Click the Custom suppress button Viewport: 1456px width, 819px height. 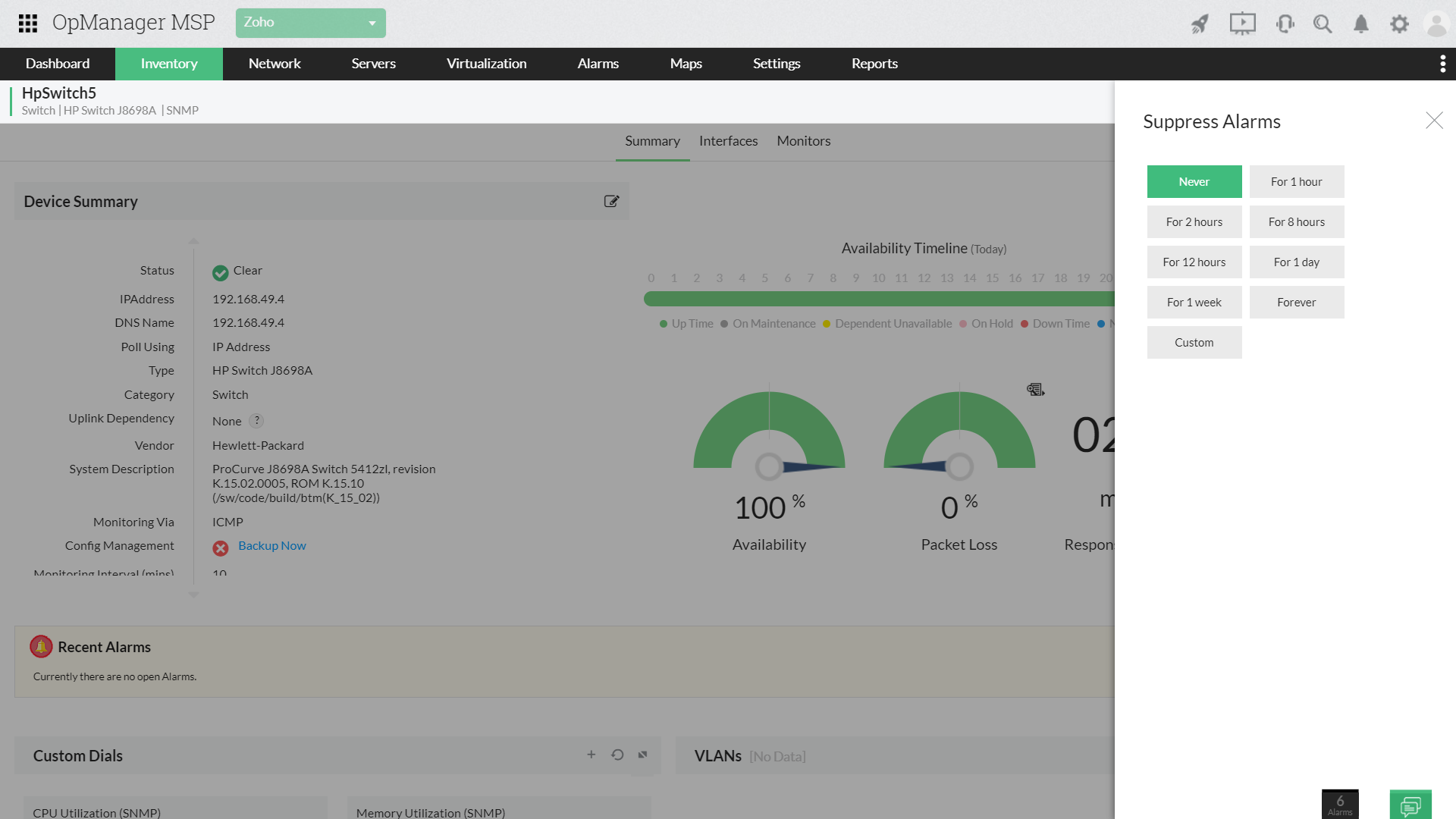1194,342
